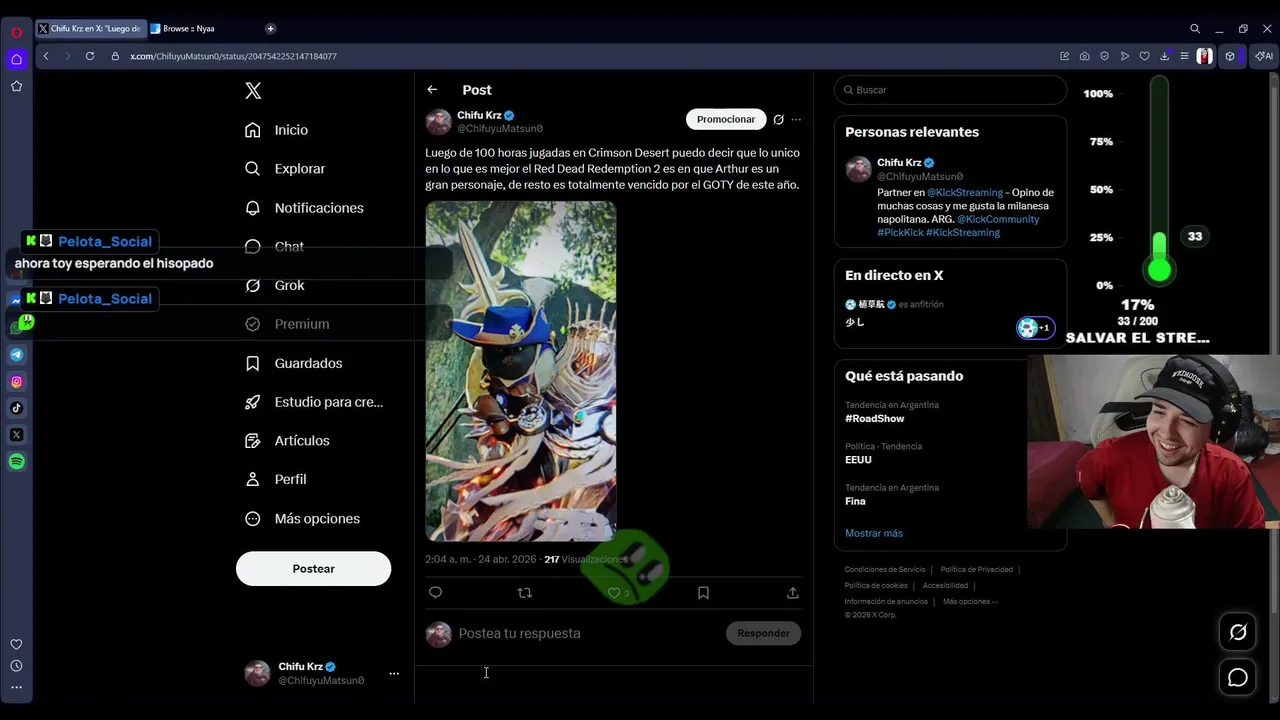
Task: Click the Postear button
Action: click(x=313, y=568)
